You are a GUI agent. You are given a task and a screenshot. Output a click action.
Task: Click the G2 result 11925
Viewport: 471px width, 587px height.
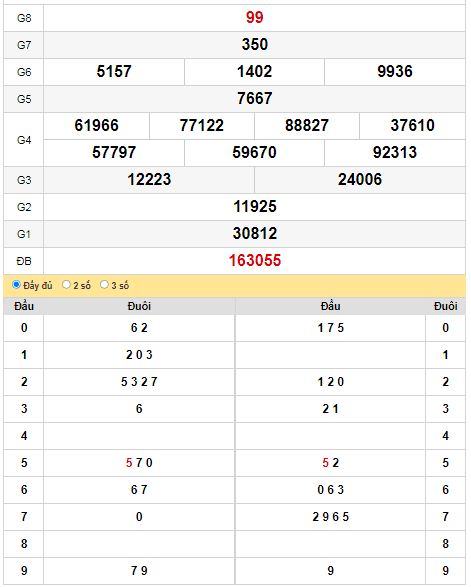pos(255,207)
